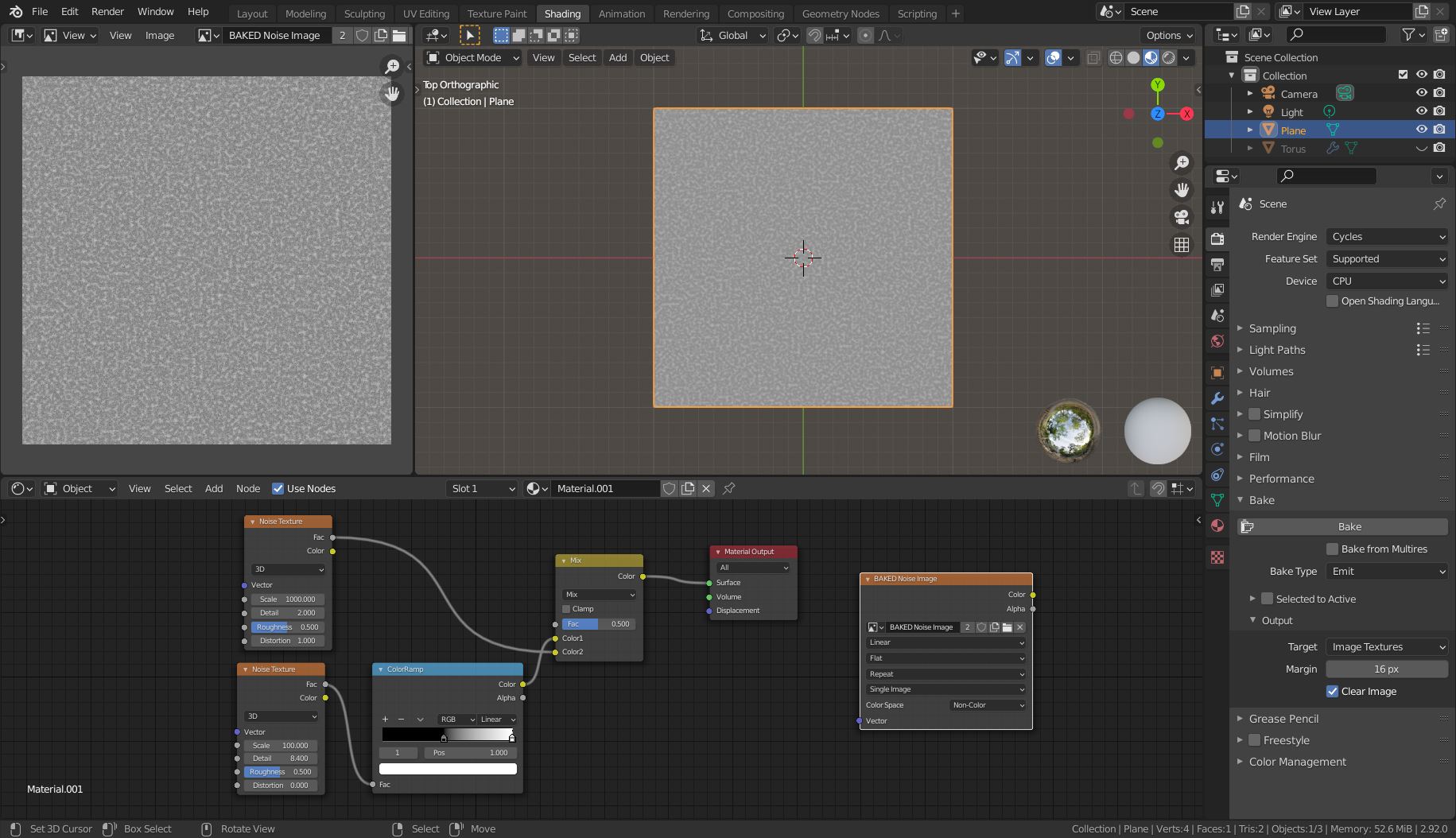Click the green Y axis on navigation gizmo
Viewport: 1456px width, 838px height.
1158,84
